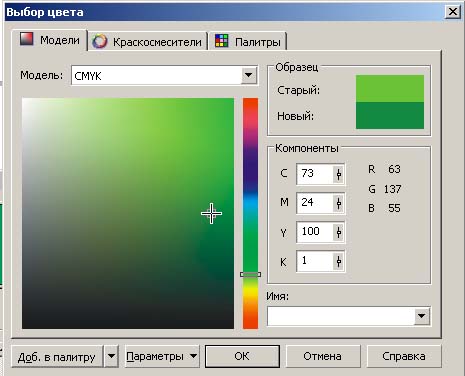Open the Модель CMYK dropdown
Screen dimensions: 465x376
coord(249,75)
